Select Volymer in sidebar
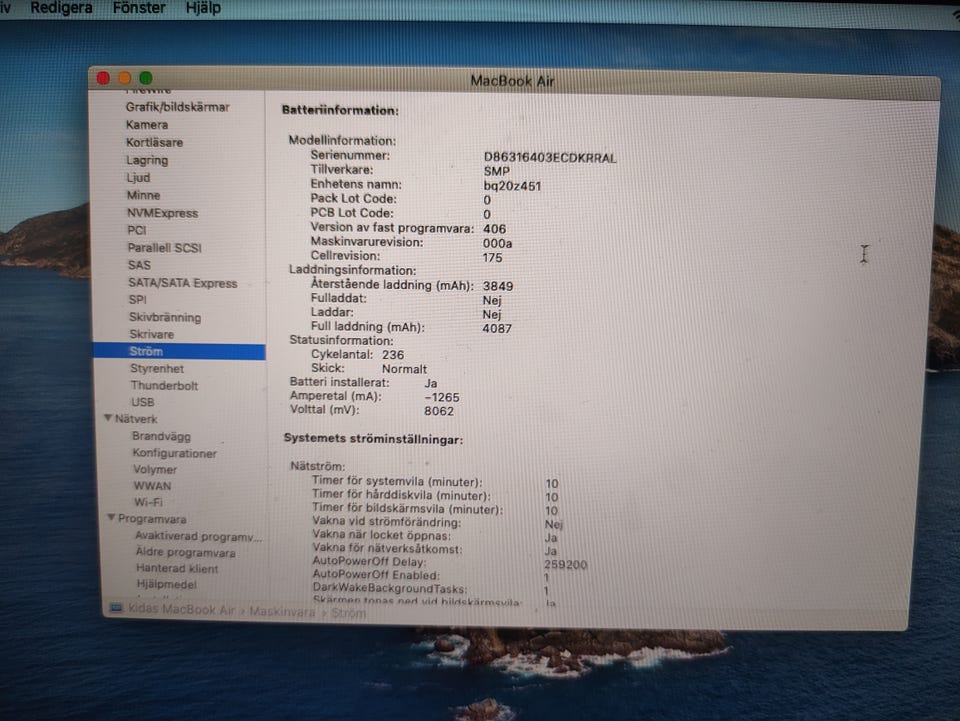Viewport: 960px width, 721px height. [x=155, y=469]
